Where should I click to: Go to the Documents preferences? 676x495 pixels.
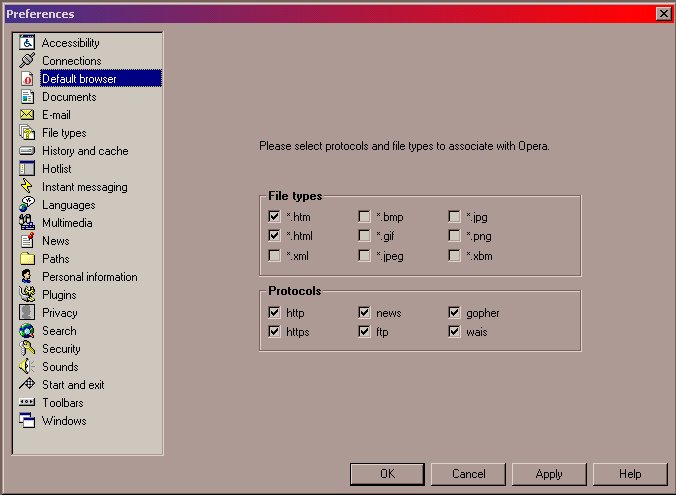point(69,97)
